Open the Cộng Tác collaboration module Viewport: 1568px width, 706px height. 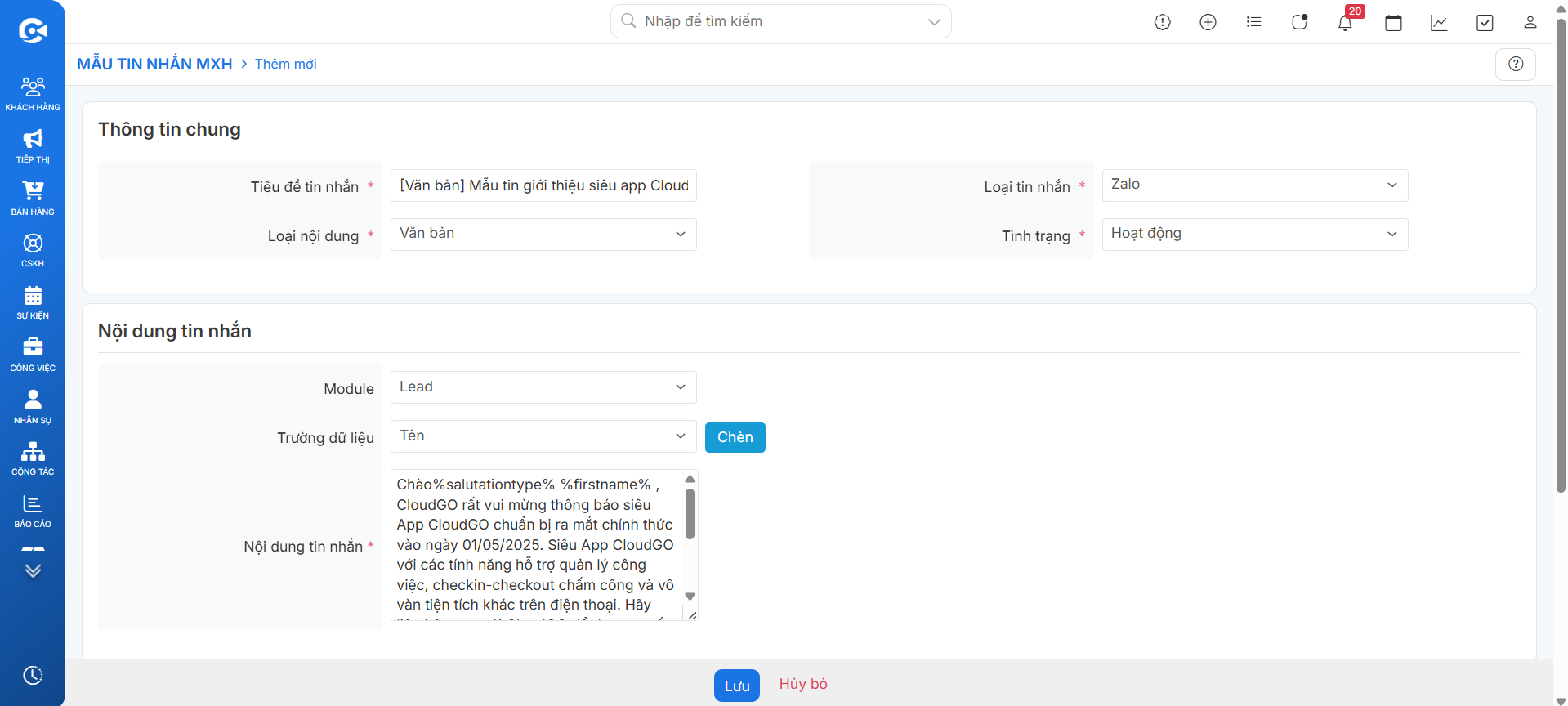pos(33,458)
